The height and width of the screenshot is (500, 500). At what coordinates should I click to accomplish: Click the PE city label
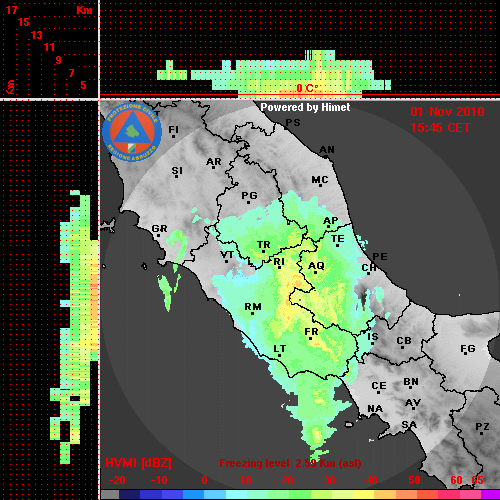click(380, 256)
